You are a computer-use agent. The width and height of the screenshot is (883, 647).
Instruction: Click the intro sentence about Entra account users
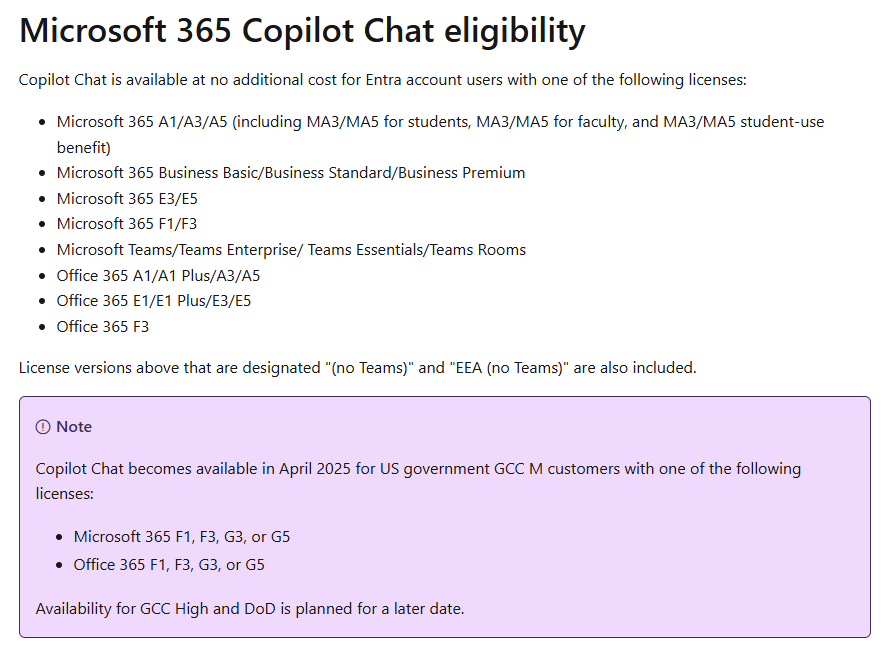pyautogui.click(x=382, y=81)
